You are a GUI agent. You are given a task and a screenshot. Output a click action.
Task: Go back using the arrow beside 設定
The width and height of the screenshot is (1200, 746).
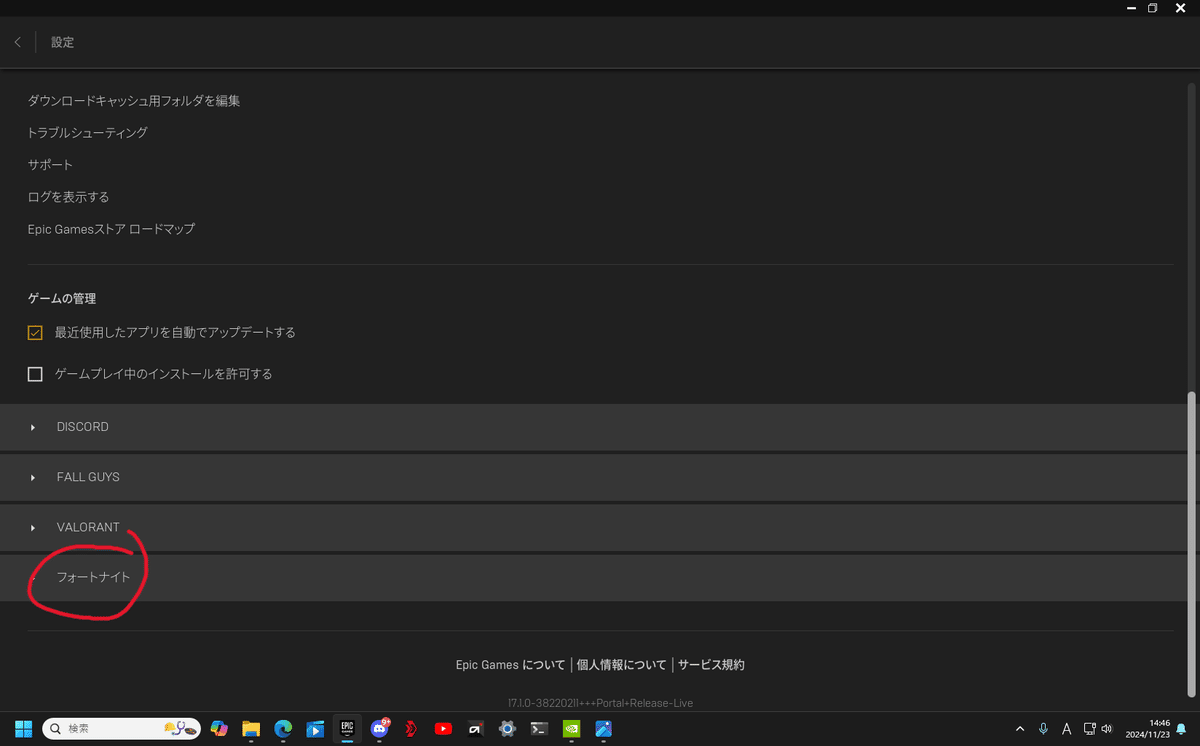pyautogui.click(x=18, y=42)
